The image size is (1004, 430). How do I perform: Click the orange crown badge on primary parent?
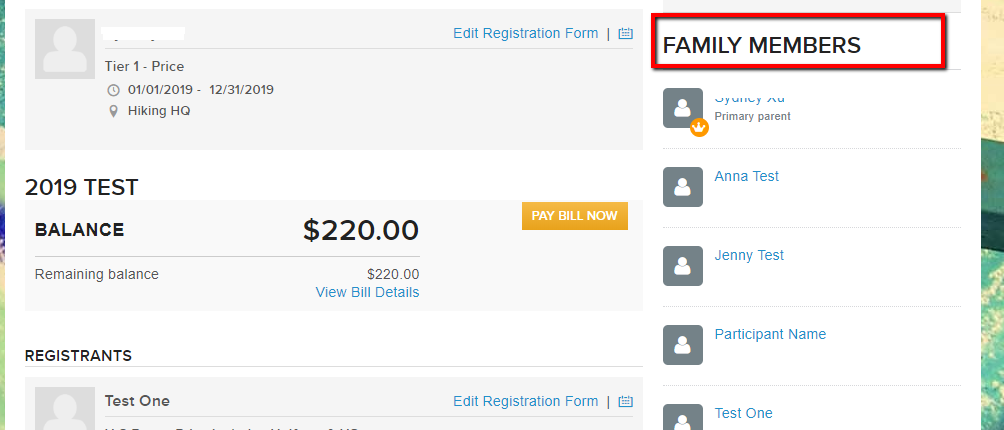(x=700, y=128)
